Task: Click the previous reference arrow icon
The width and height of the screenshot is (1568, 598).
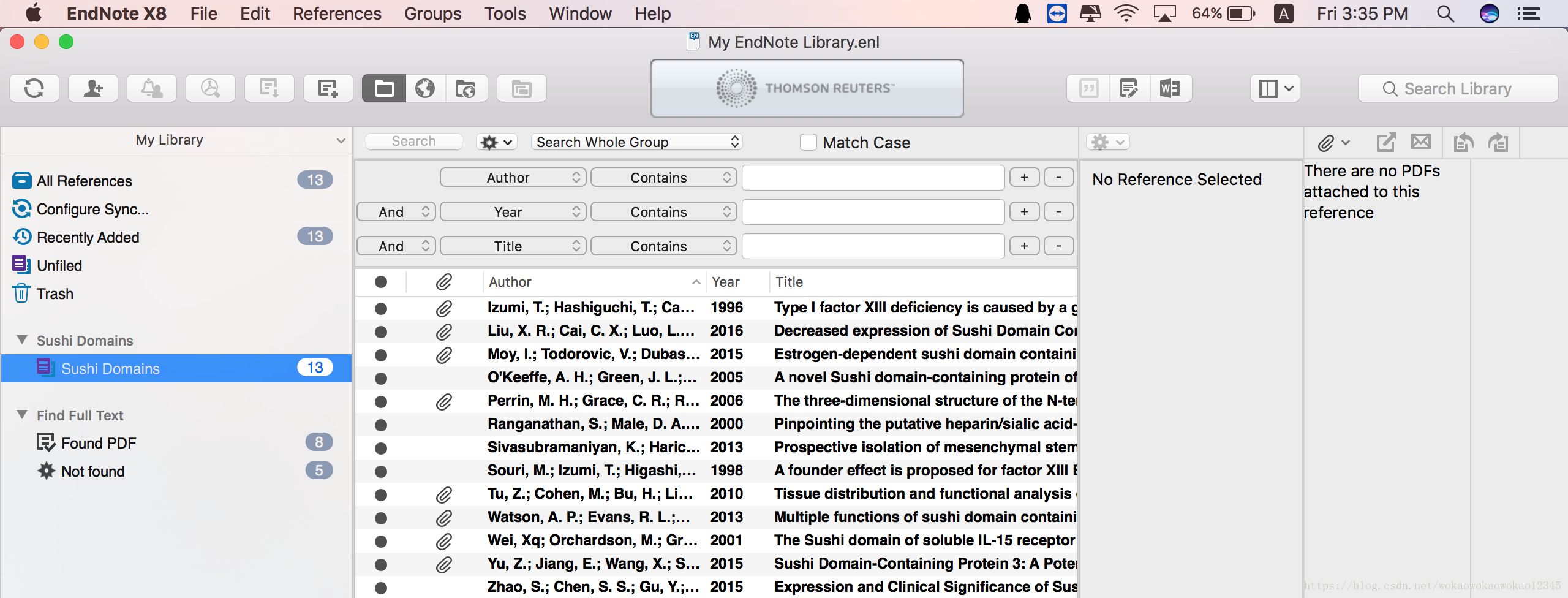Action: pyautogui.click(x=1463, y=143)
